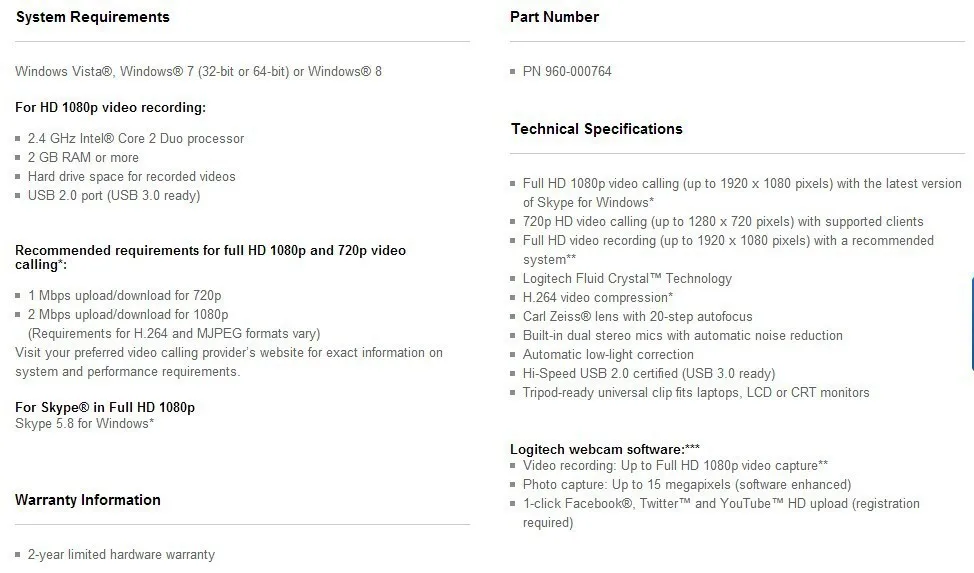Viewport: 974px width, 573px height.
Task: Click the bullet beside 2 GB RAM or more
Action: (x=18, y=158)
